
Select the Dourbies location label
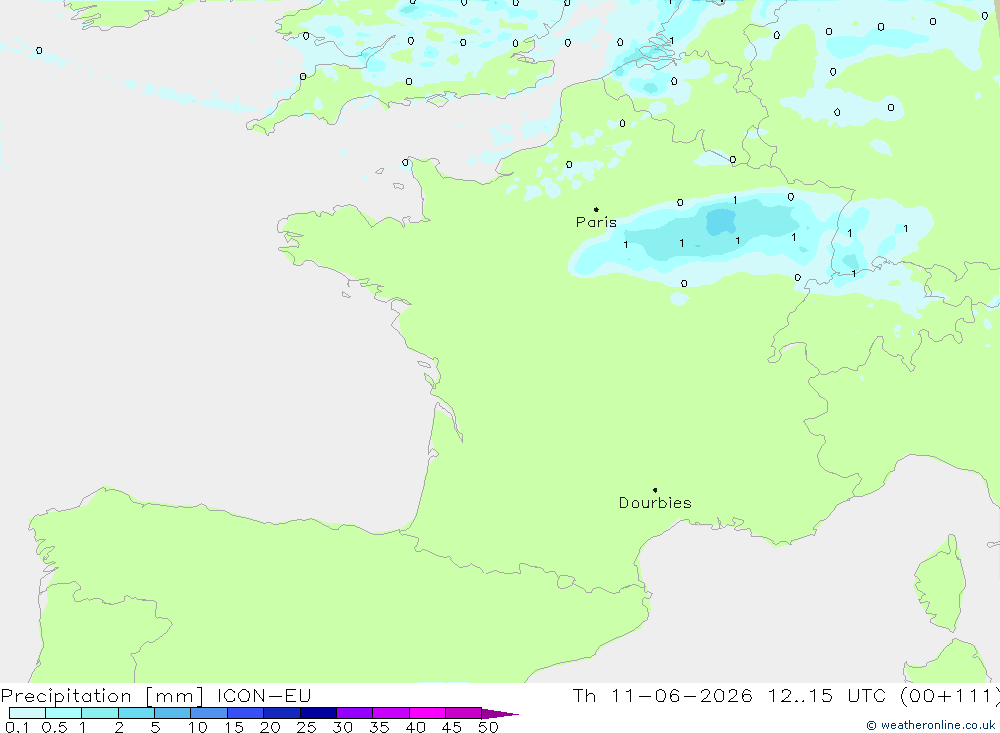[655, 503]
